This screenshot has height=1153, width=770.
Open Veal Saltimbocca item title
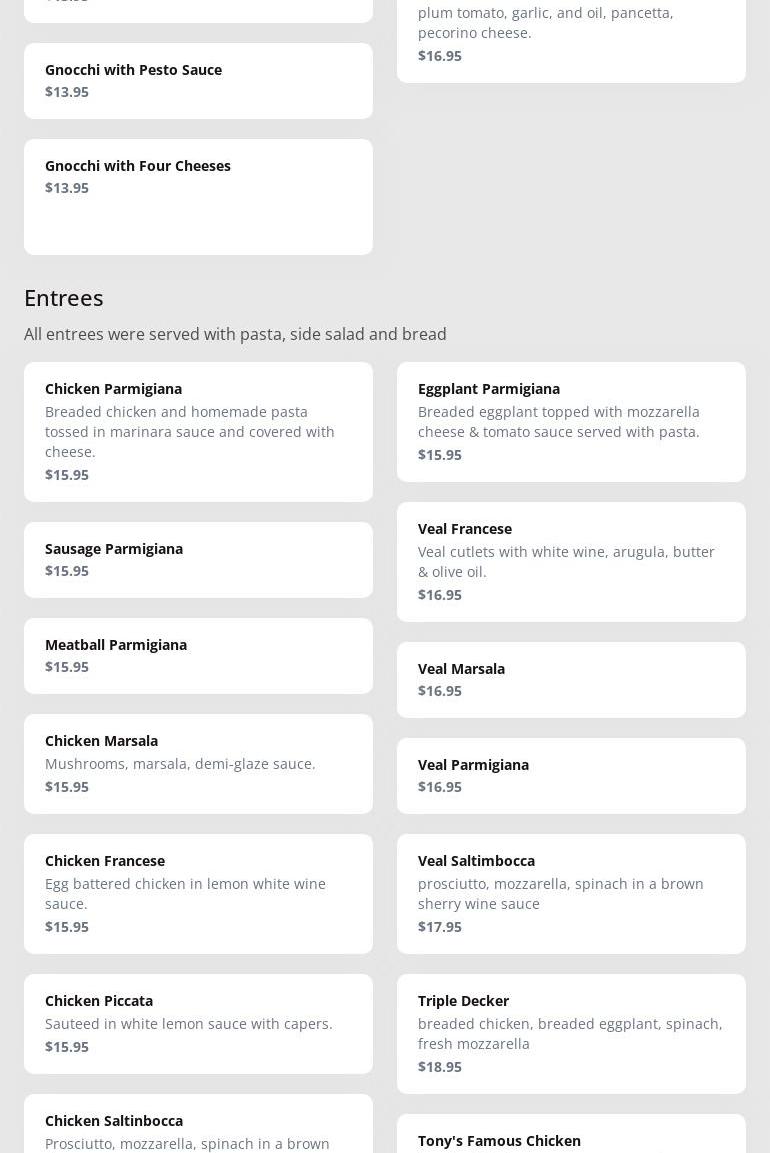tap(476, 861)
